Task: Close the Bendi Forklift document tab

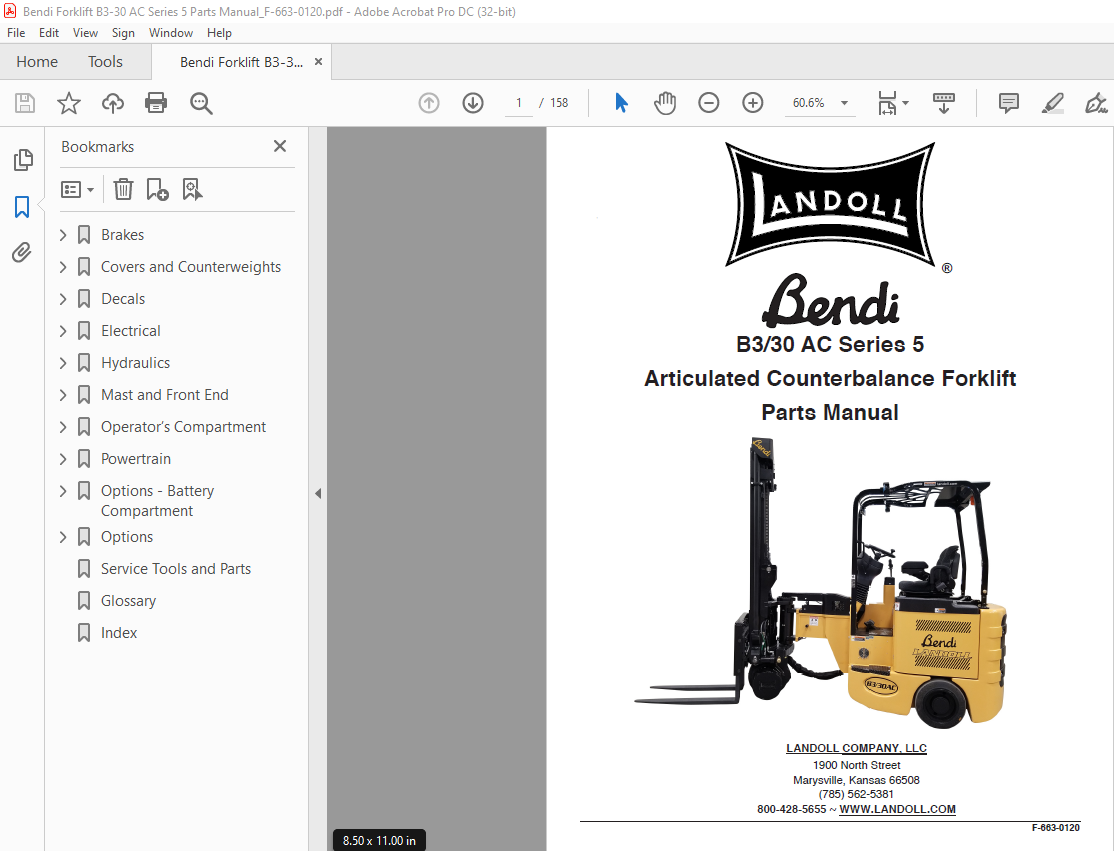Action: (x=318, y=62)
